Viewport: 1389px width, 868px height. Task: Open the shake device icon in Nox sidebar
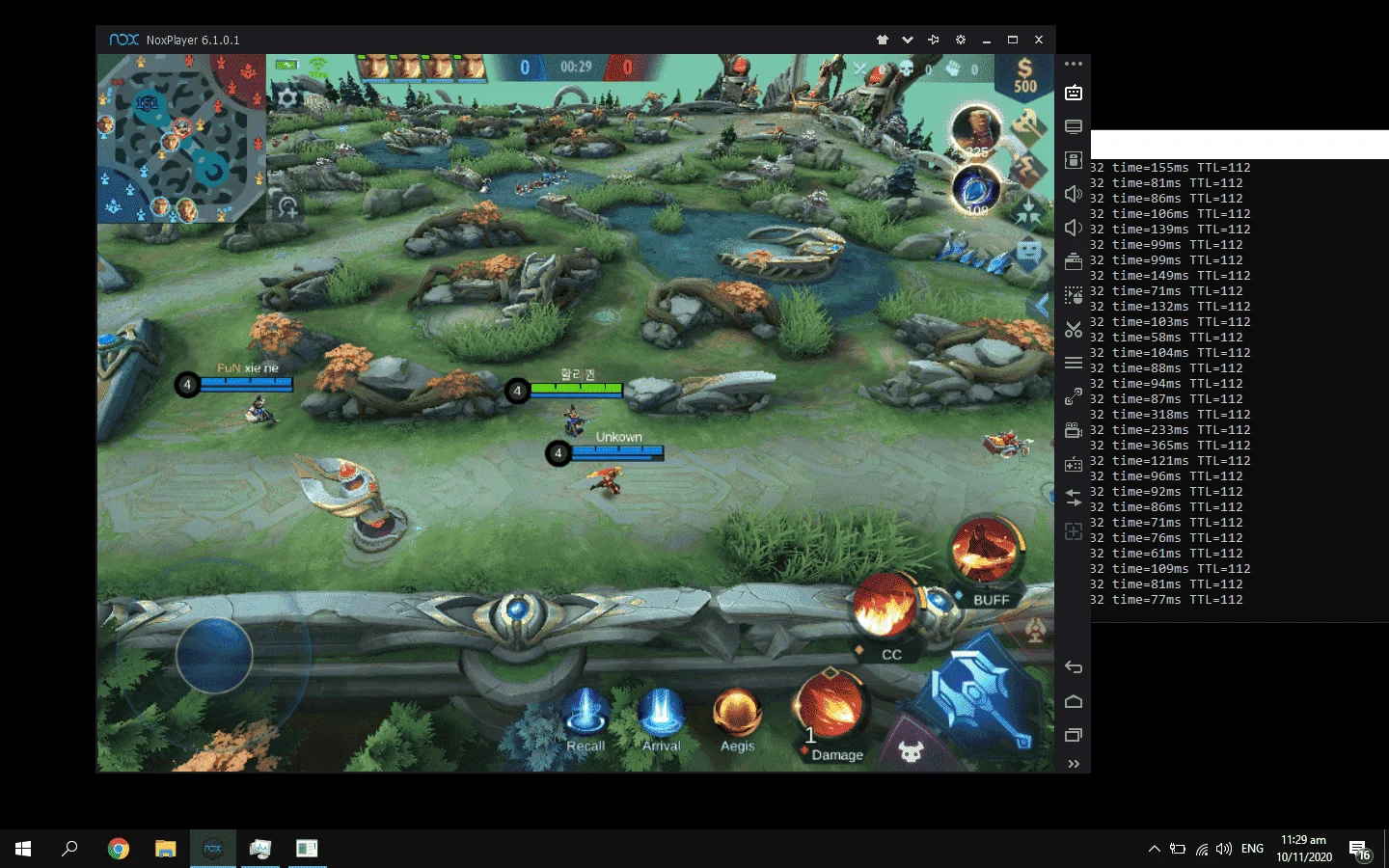[x=1074, y=160]
